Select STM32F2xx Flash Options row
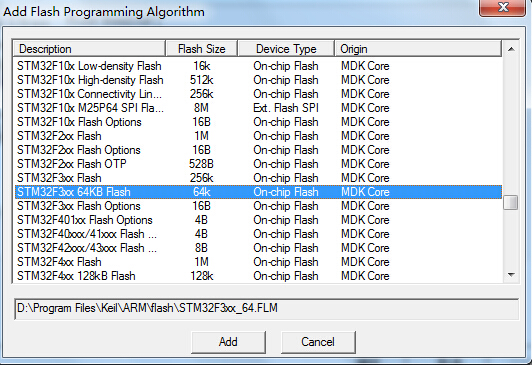The image size is (532, 365). [258, 150]
